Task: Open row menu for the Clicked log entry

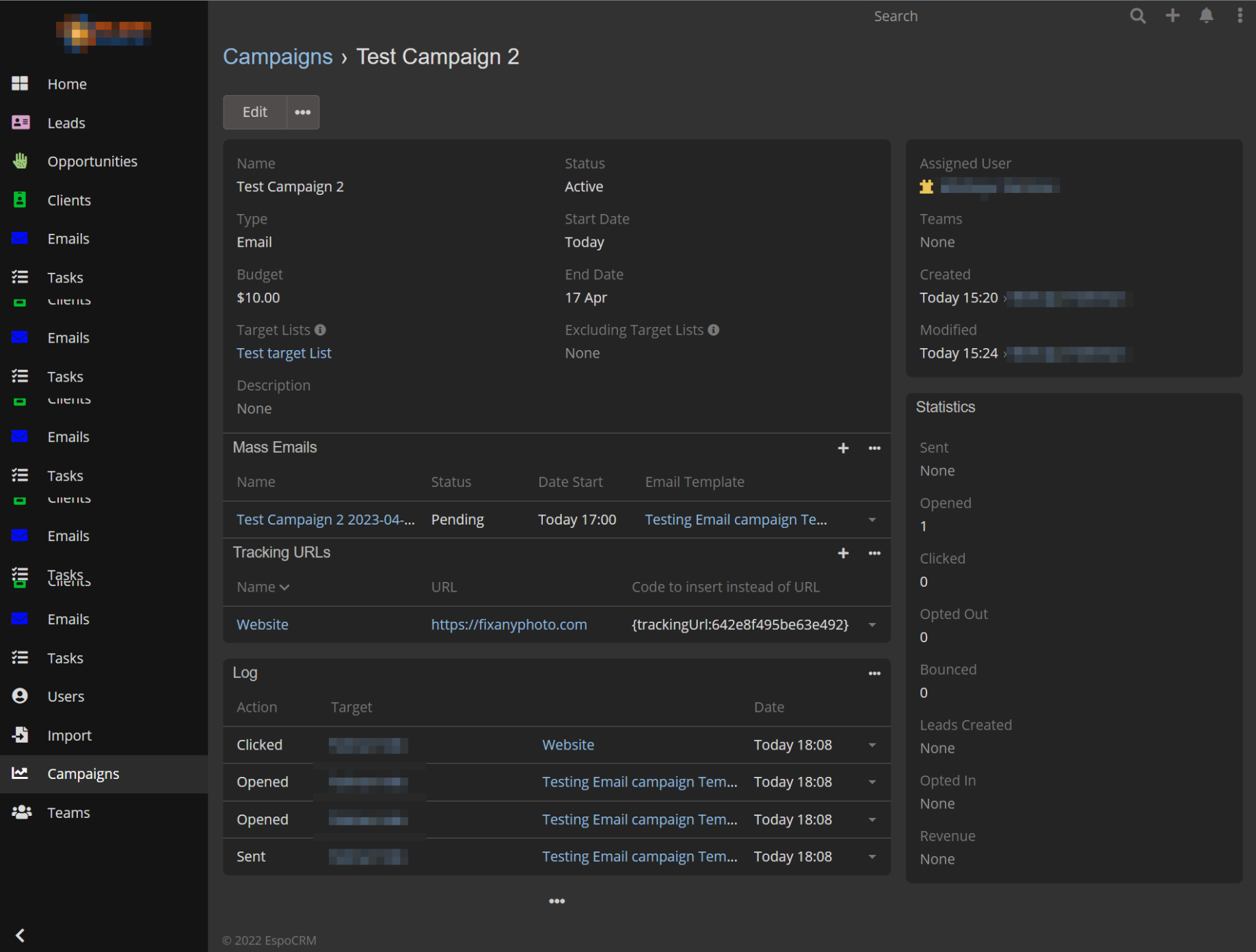Action: click(872, 745)
